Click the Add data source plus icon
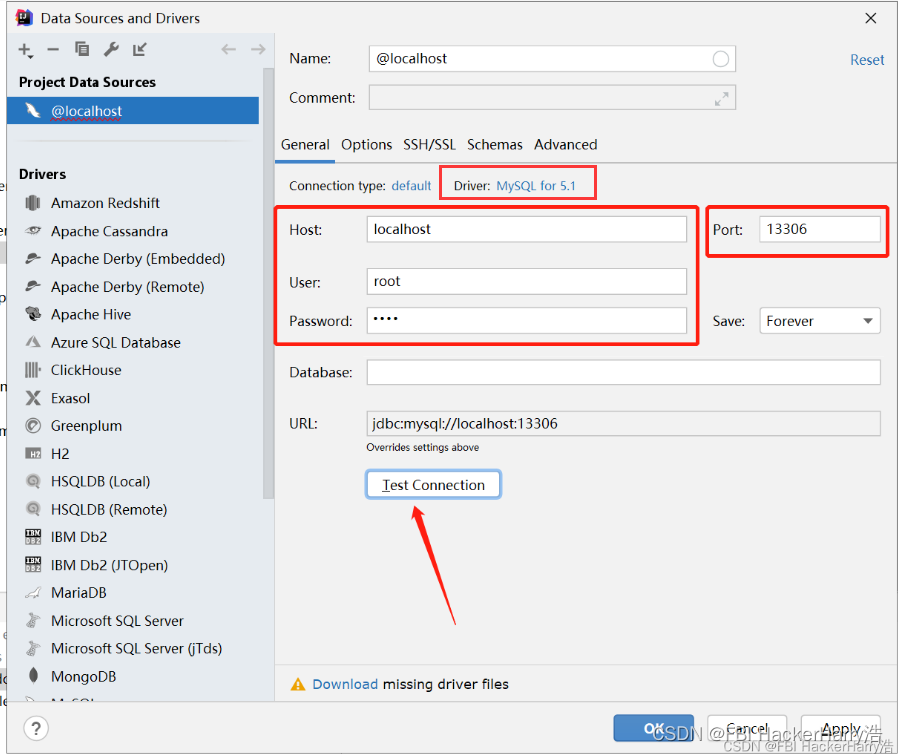This screenshot has width=898, height=754. click(25, 50)
